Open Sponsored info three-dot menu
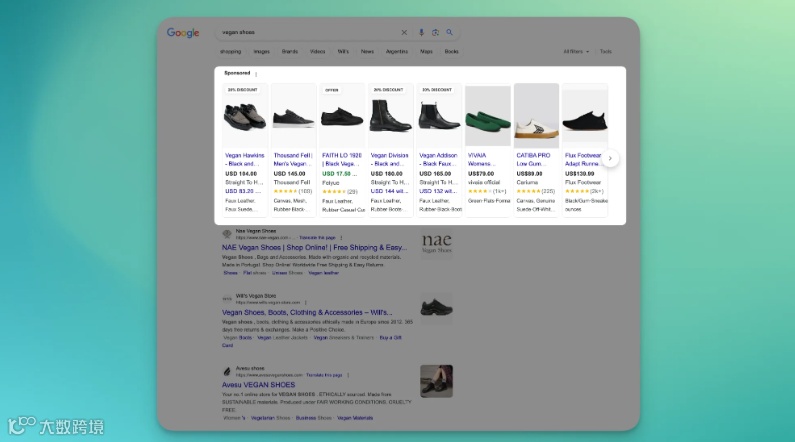 pyautogui.click(x=257, y=74)
